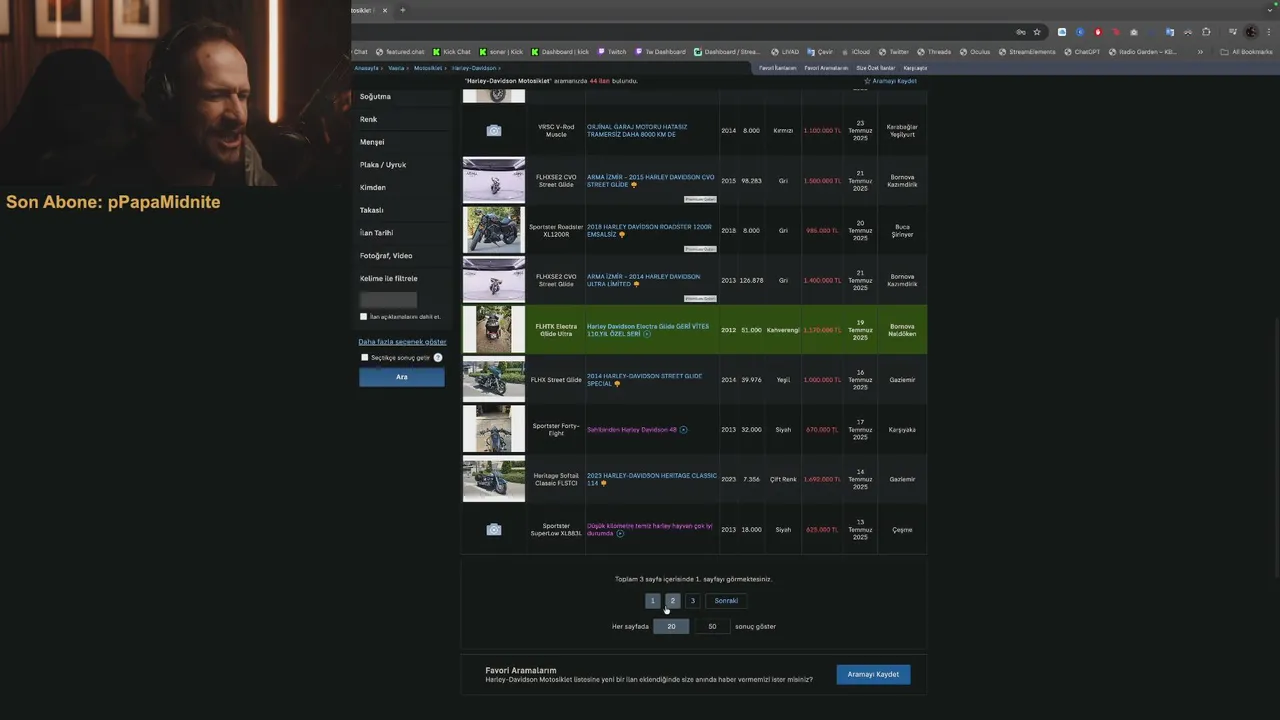The image size is (1280, 720).
Task: Bookmark this page with the star icon
Action: [1037, 32]
